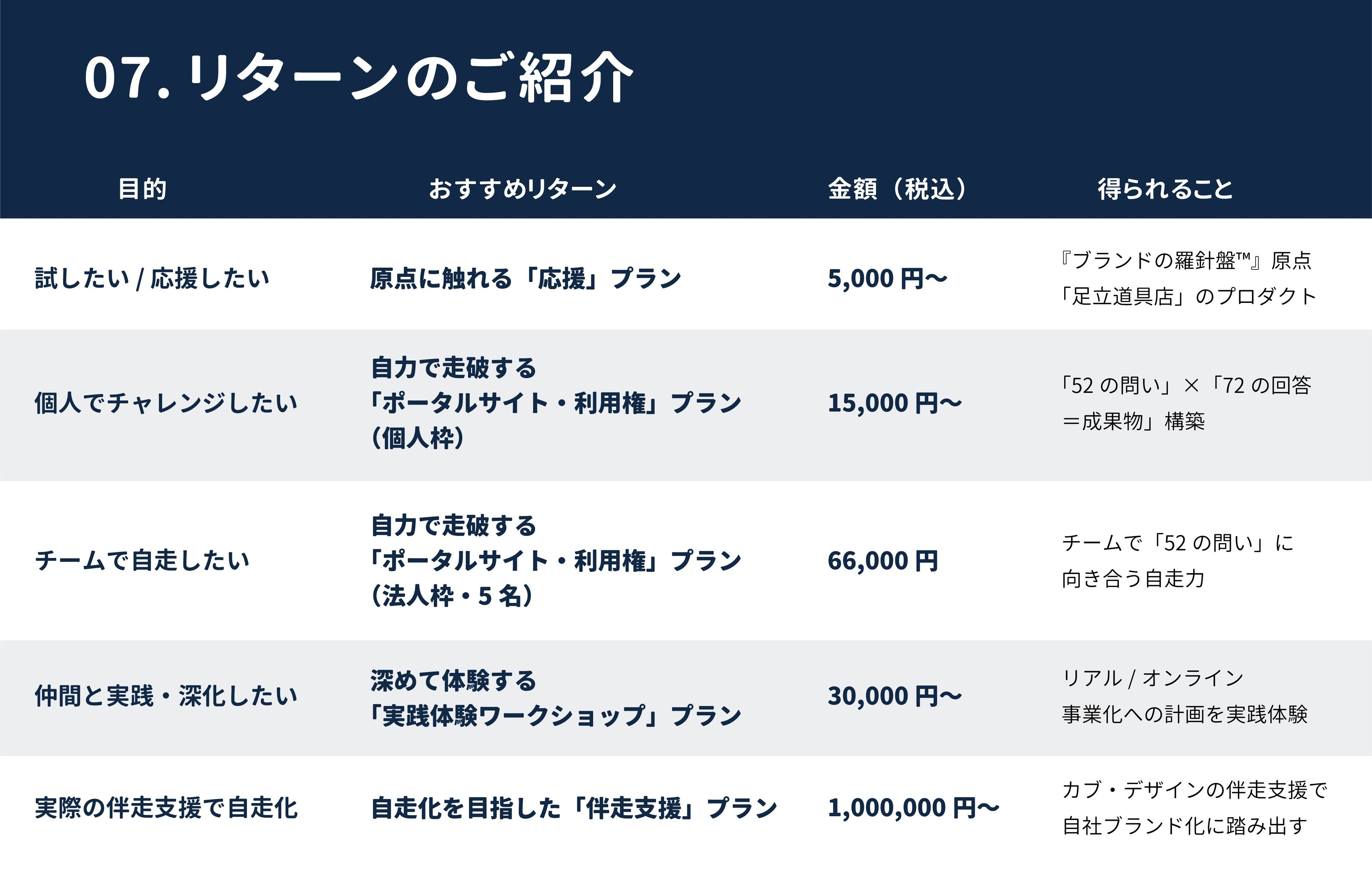Select the 5,000 円〜 price
The image size is (1372, 870).
coord(887,279)
